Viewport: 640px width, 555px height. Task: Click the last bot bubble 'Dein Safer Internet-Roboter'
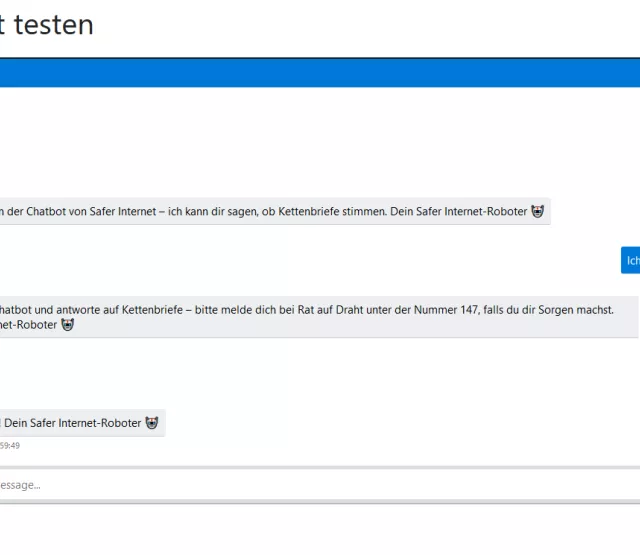coord(80,423)
